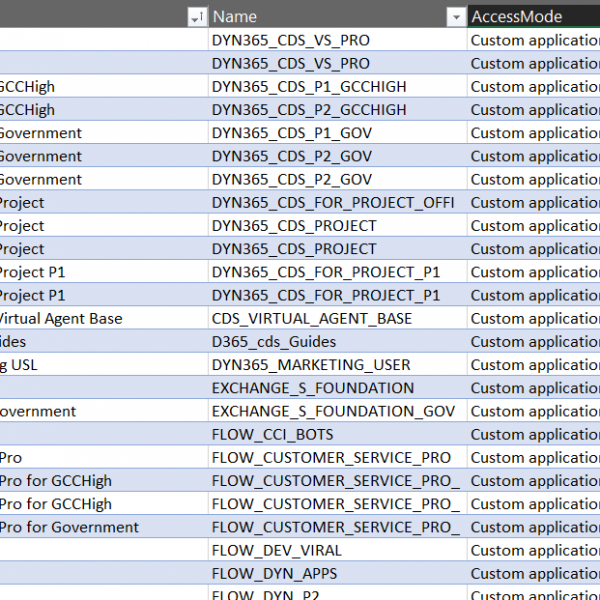
Task: Select Government cell beside DYN365_CDS_P1_GOV
Action: [104, 133]
